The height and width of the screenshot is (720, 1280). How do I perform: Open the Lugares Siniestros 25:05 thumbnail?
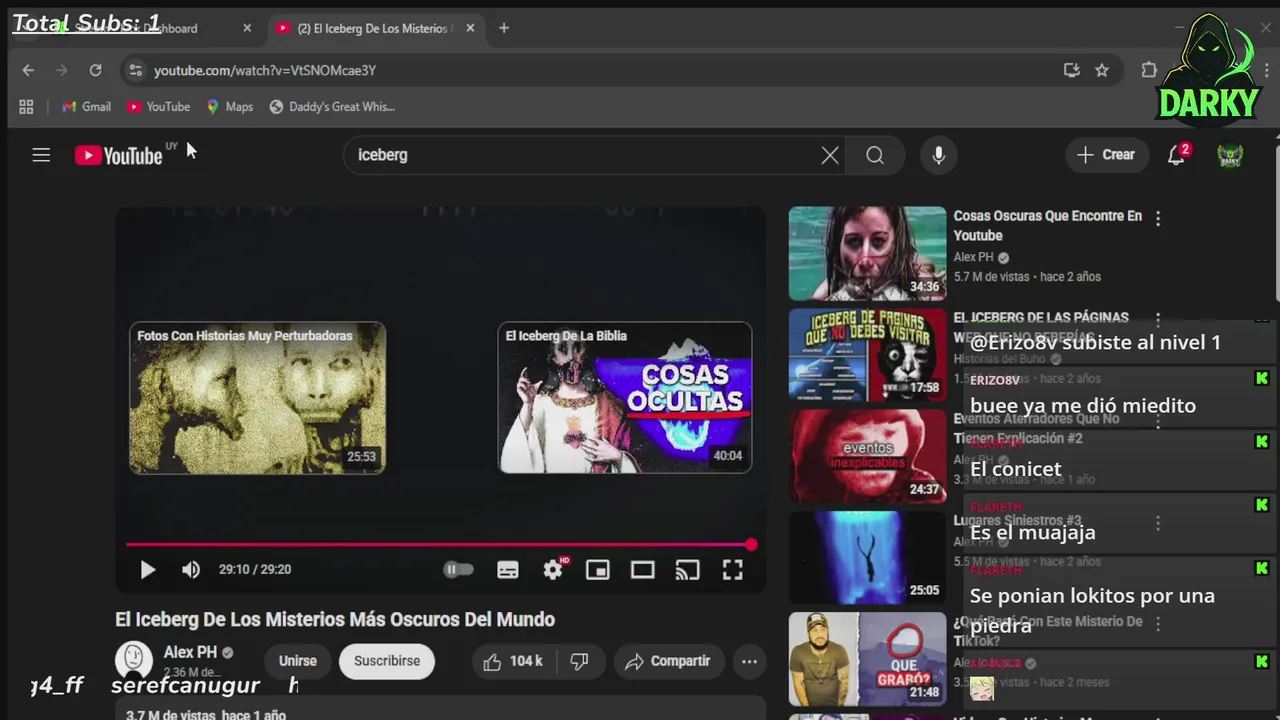[x=867, y=557]
